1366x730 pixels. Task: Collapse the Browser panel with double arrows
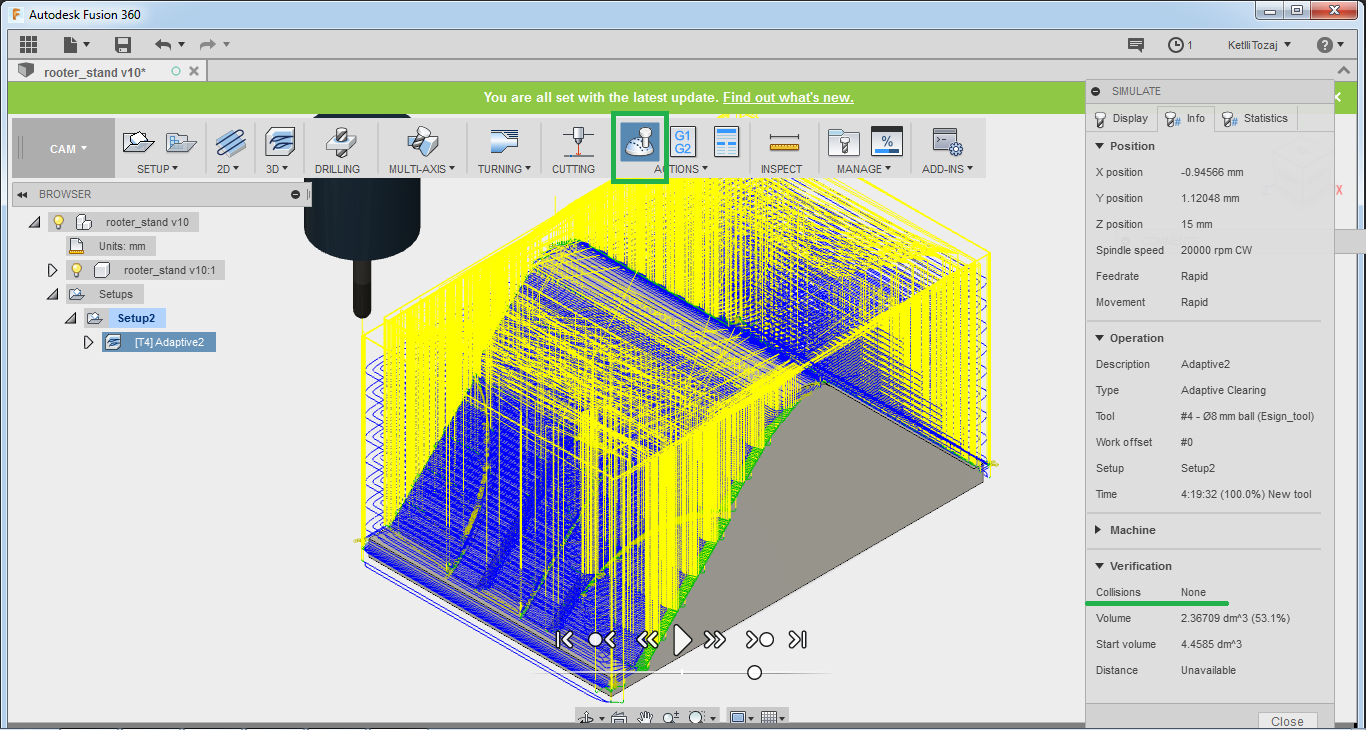coord(22,194)
